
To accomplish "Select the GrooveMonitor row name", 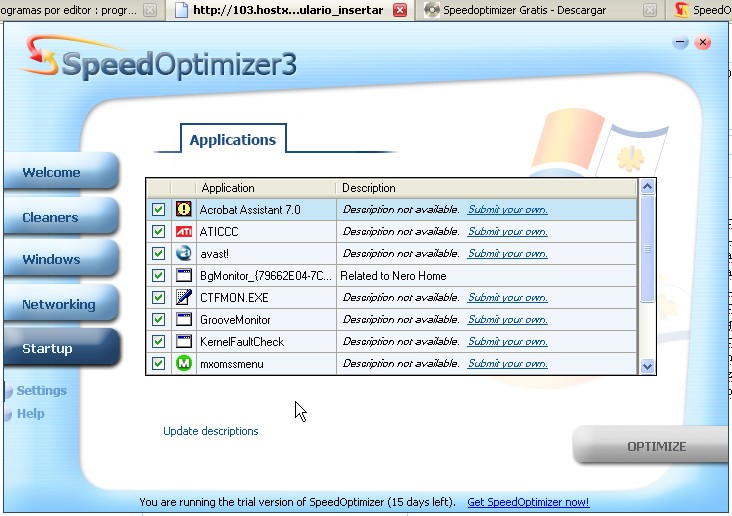I will point(235,320).
